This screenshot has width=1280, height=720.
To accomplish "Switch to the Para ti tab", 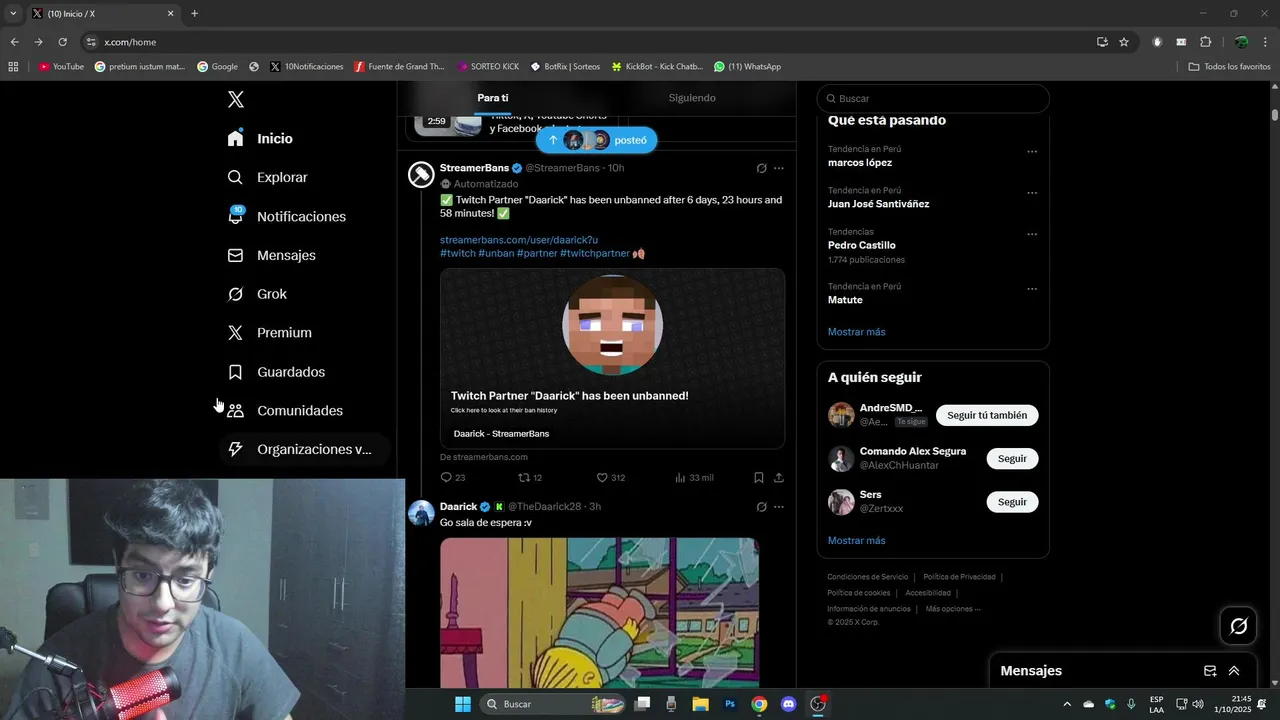I will tap(492, 98).
